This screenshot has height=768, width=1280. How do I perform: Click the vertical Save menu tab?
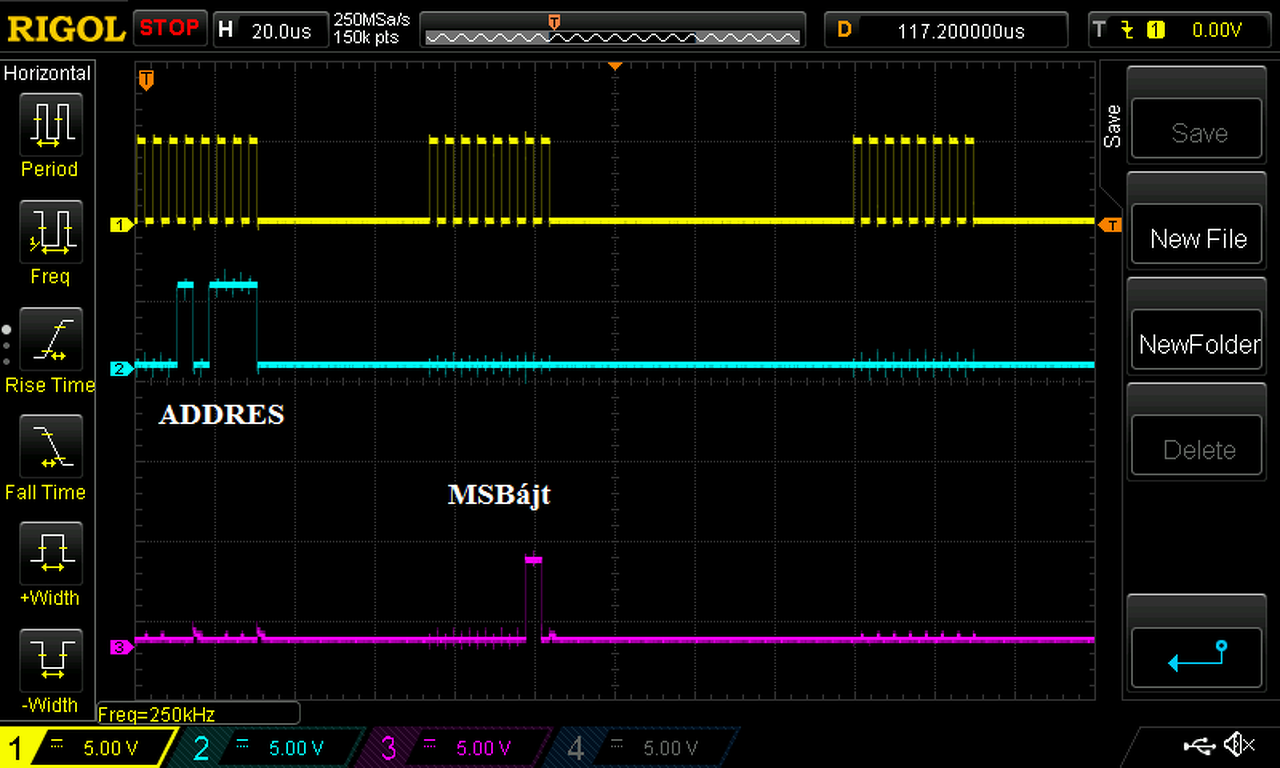coord(1112,126)
